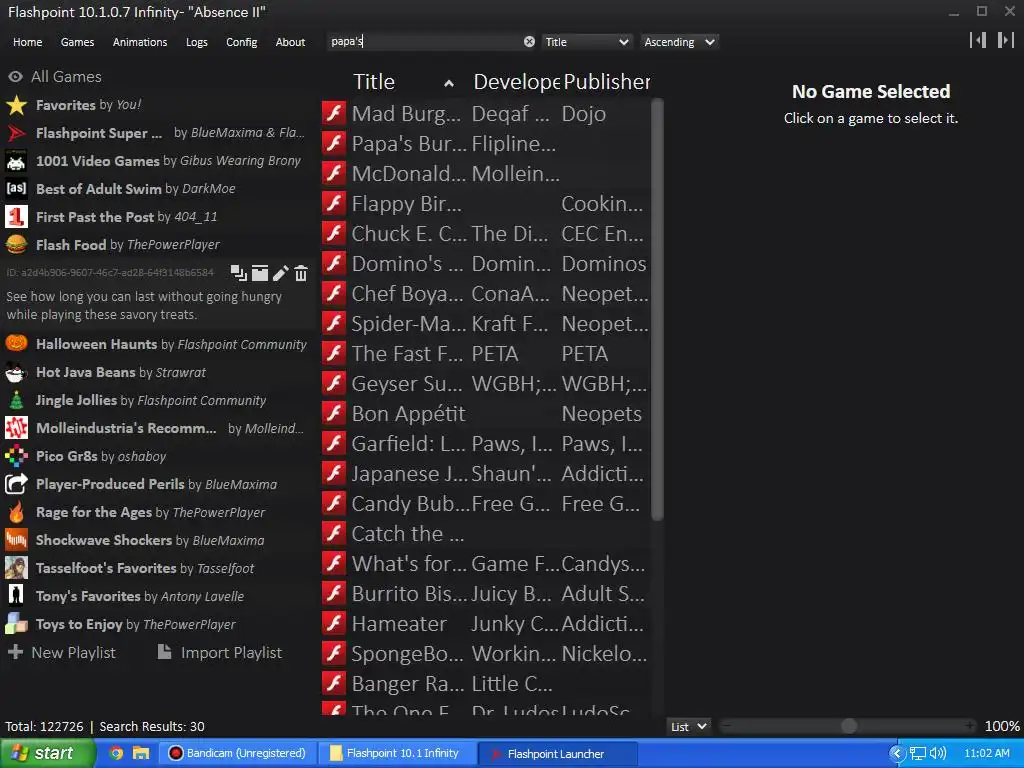Click the [as] icon of Best of Adult Swim
This screenshot has height=768, width=1024.
pyautogui.click(x=16, y=189)
